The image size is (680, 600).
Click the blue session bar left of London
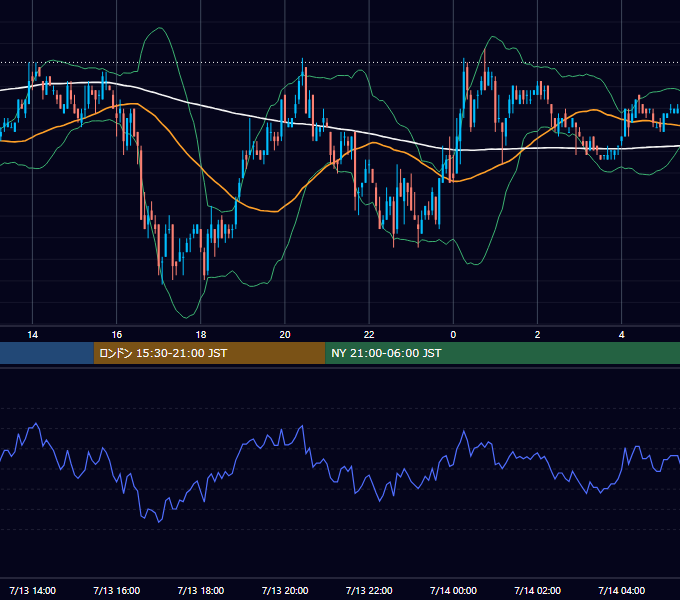point(47,353)
